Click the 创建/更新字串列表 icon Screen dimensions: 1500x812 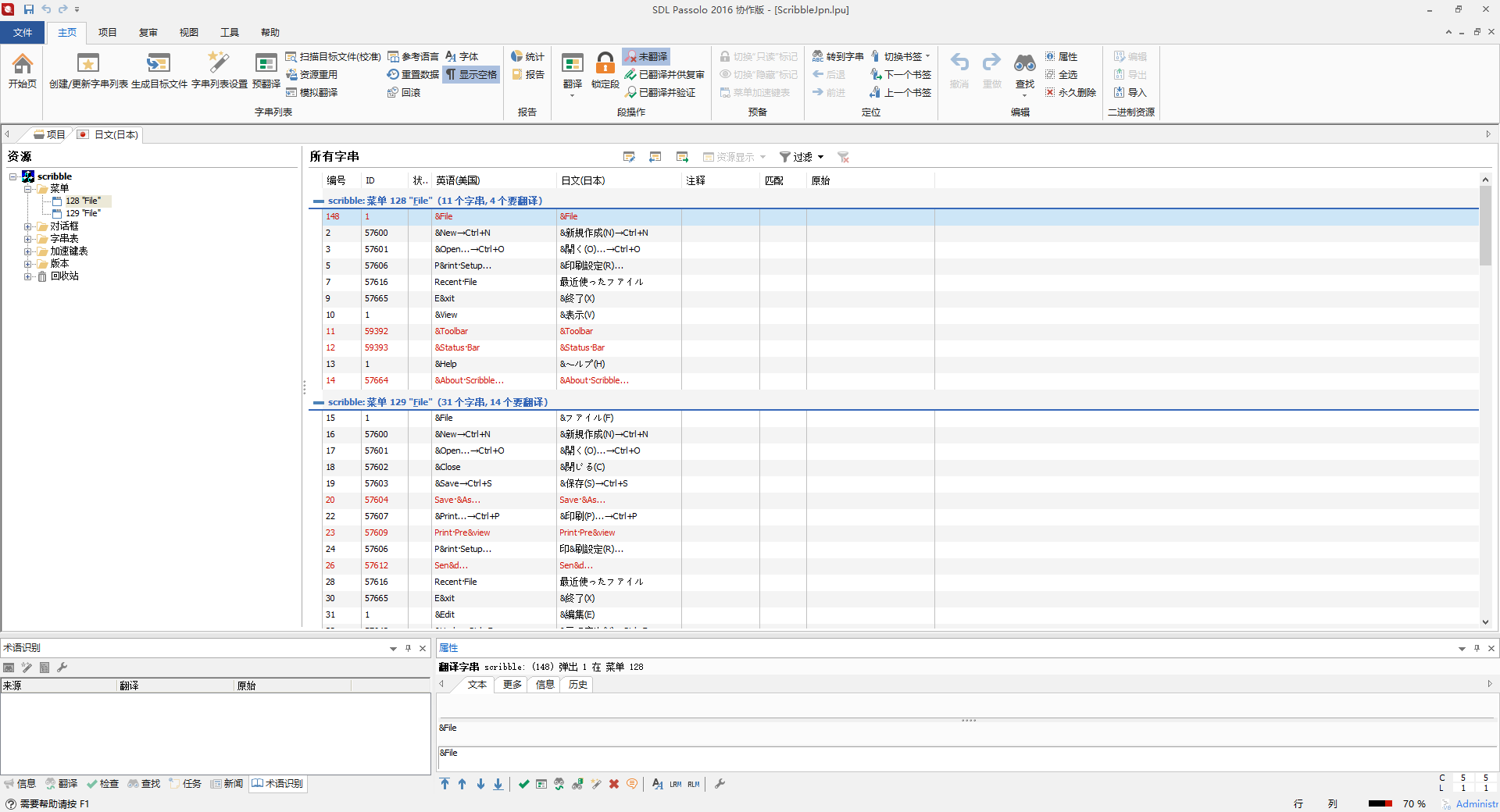point(88,63)
